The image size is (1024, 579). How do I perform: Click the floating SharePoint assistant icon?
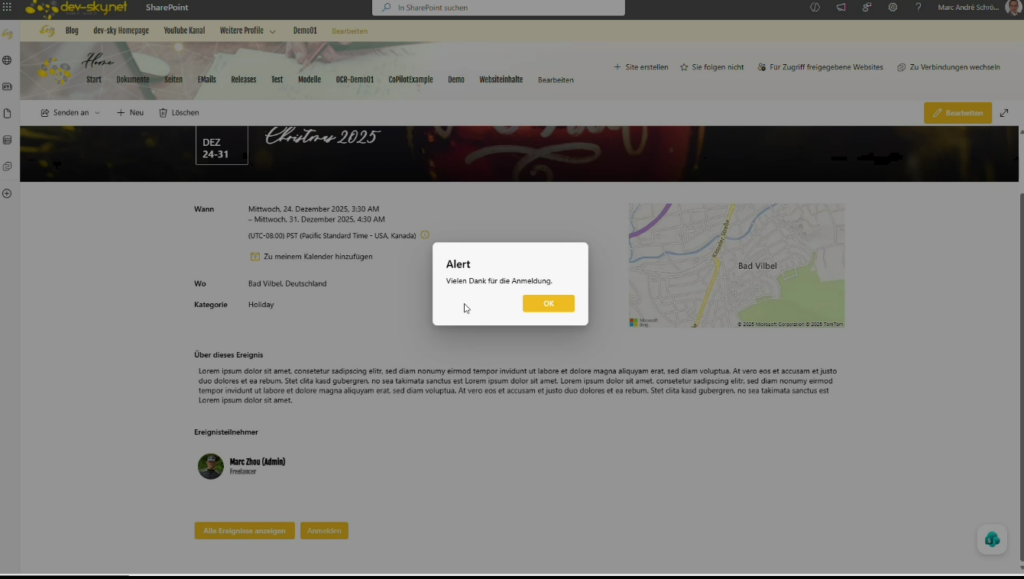tap(992, 539)
